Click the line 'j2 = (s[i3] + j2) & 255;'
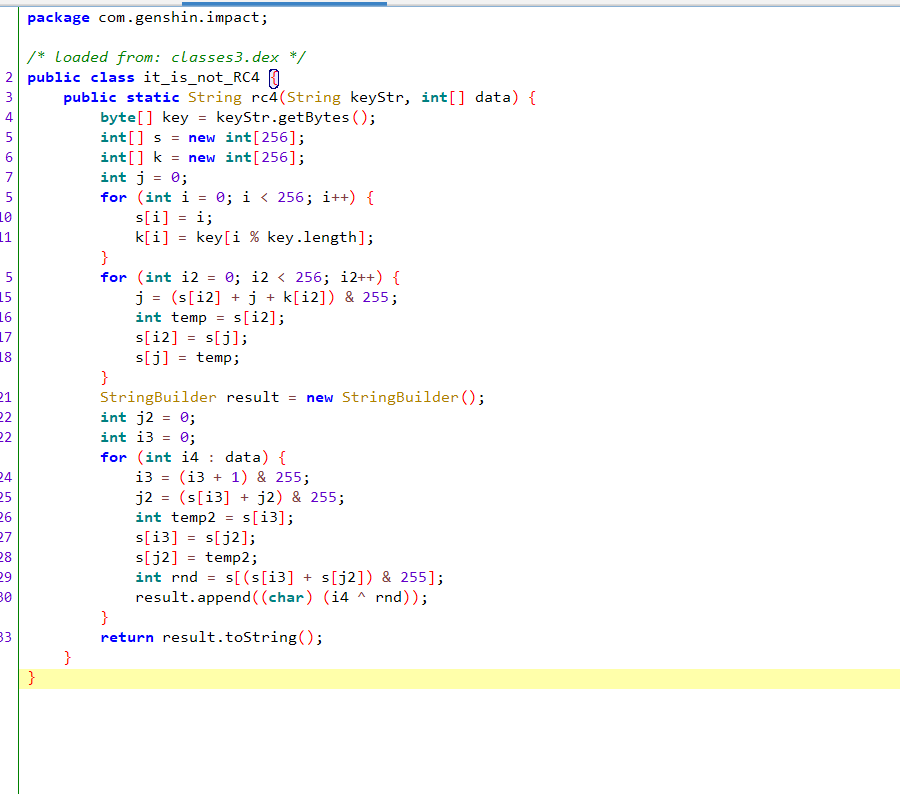900x794 pixels. pos(240,497)
